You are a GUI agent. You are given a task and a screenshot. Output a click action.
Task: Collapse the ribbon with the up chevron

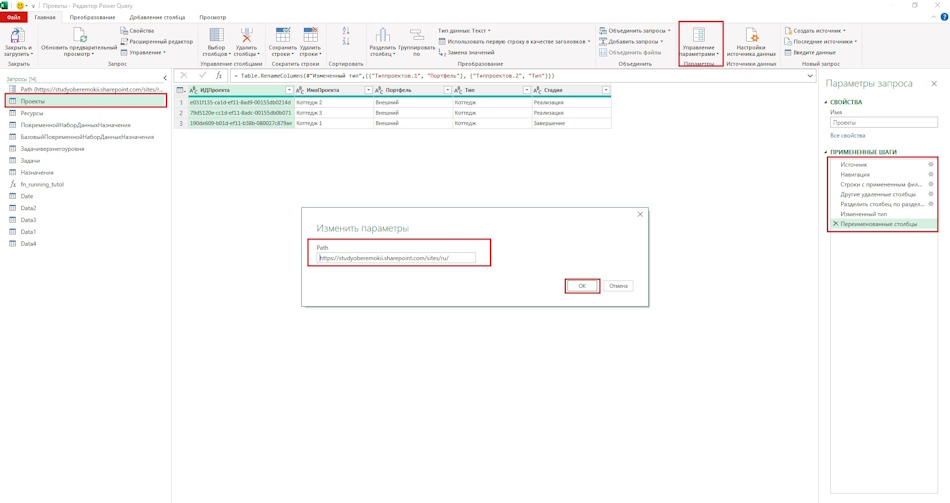(x=934, y=17)
